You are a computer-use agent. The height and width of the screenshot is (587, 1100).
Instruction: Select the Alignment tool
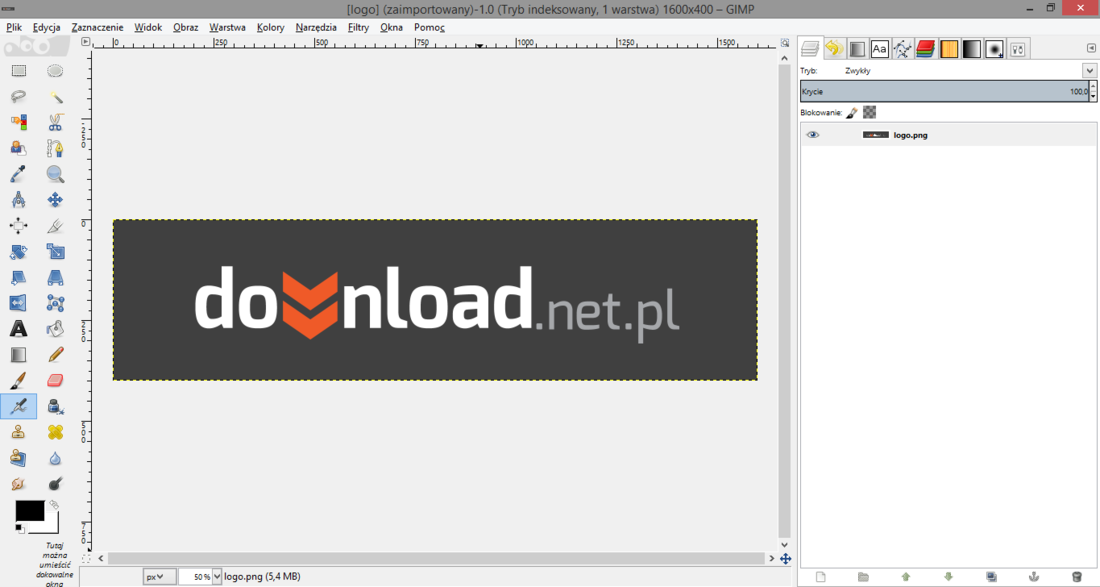click(x=18, y=226)
